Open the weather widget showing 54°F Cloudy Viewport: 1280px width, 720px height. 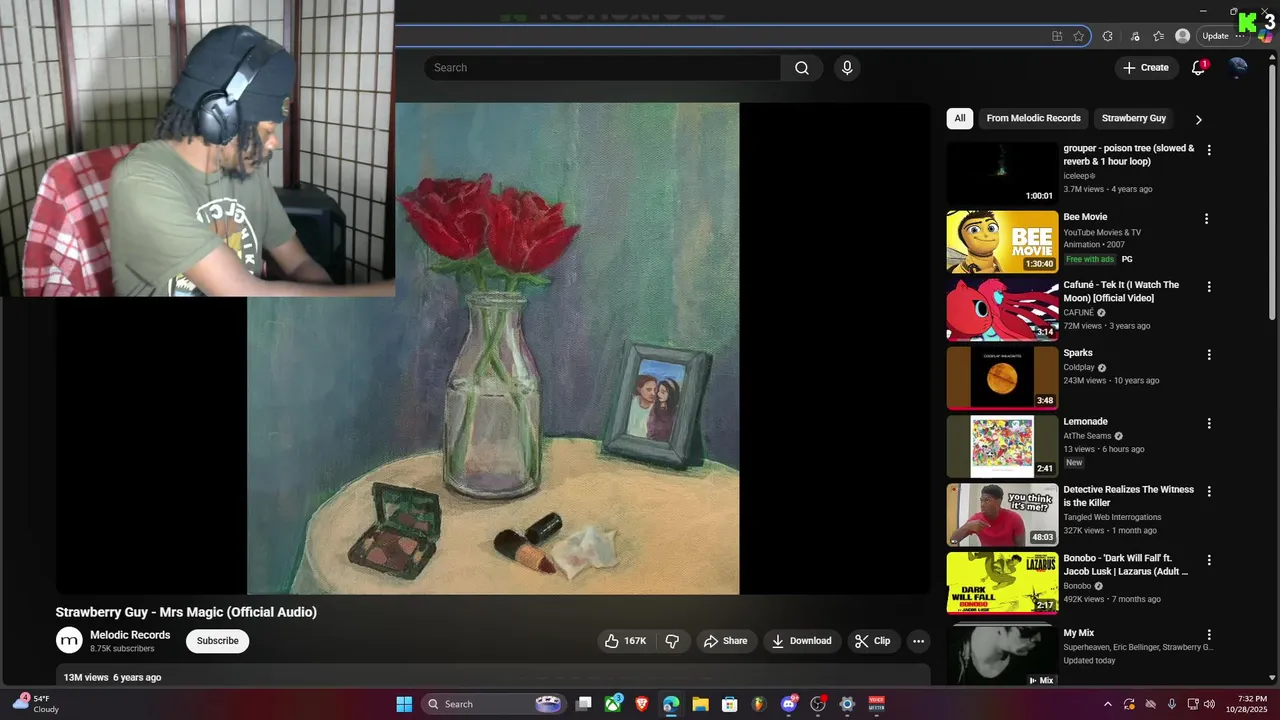(35, 704)
